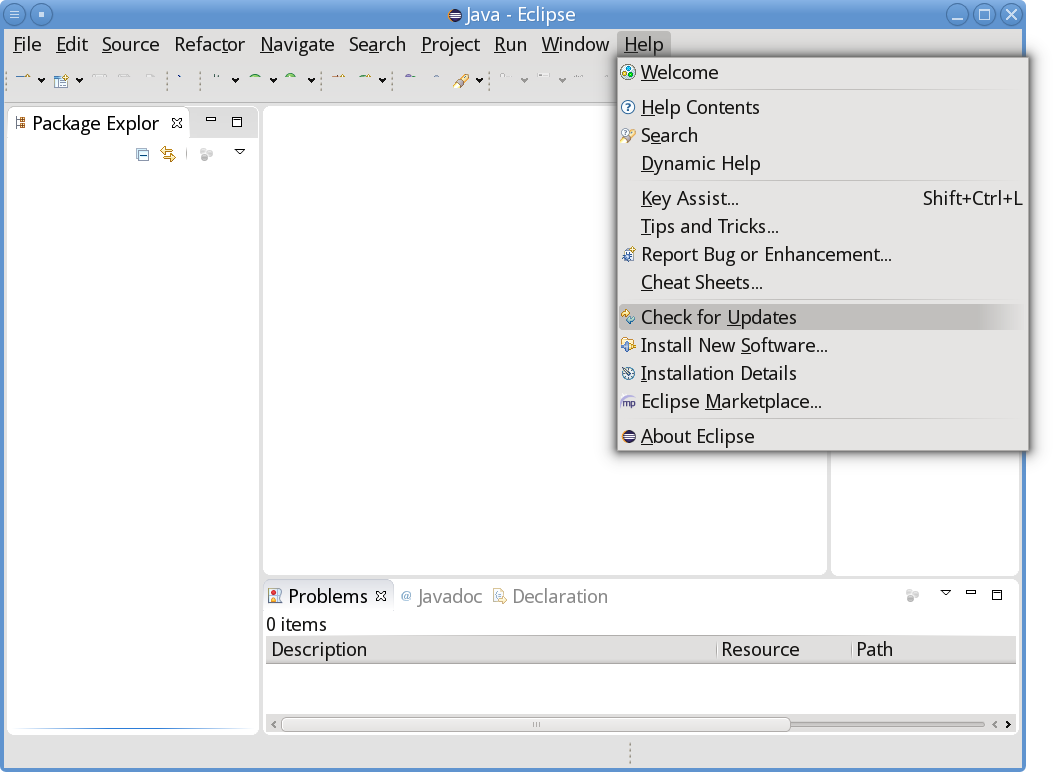Minimize the Package Explorer panel
This screenshot has height=772, width=1053.
[211, 120]
